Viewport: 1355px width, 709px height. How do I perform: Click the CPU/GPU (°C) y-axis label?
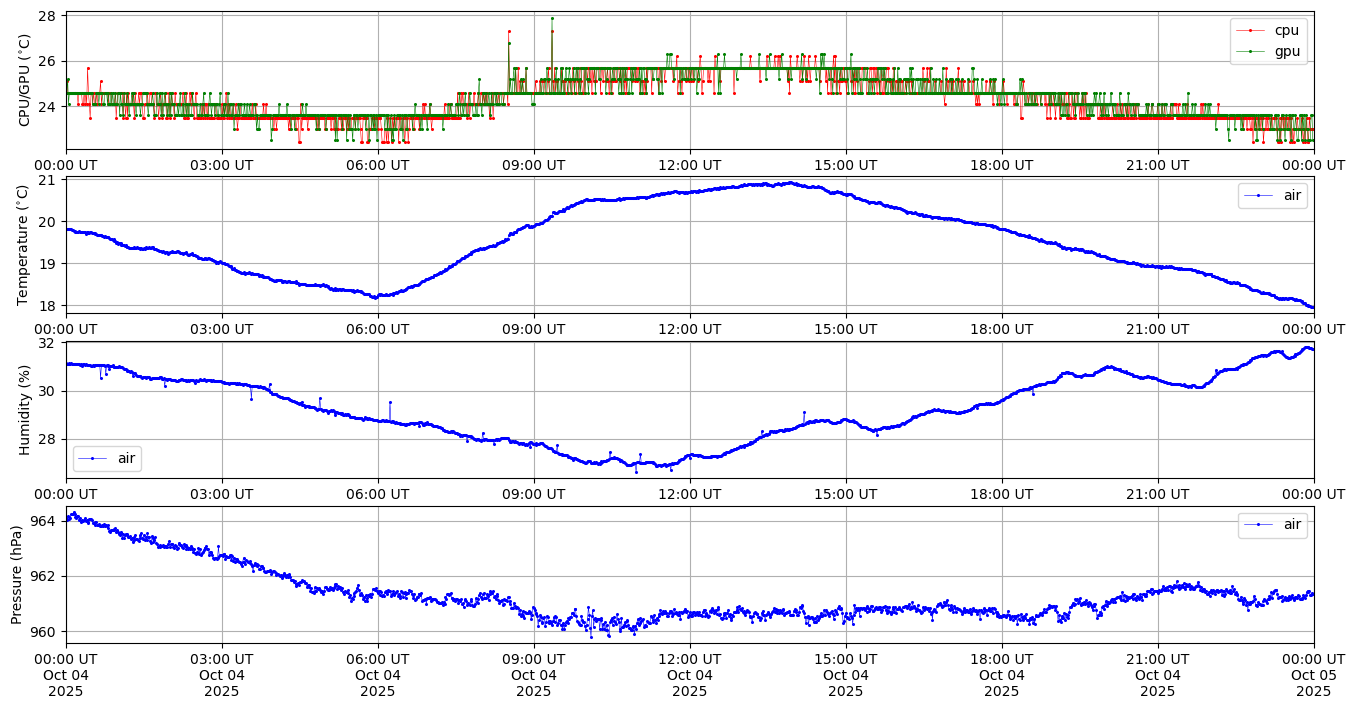[25, 80]
